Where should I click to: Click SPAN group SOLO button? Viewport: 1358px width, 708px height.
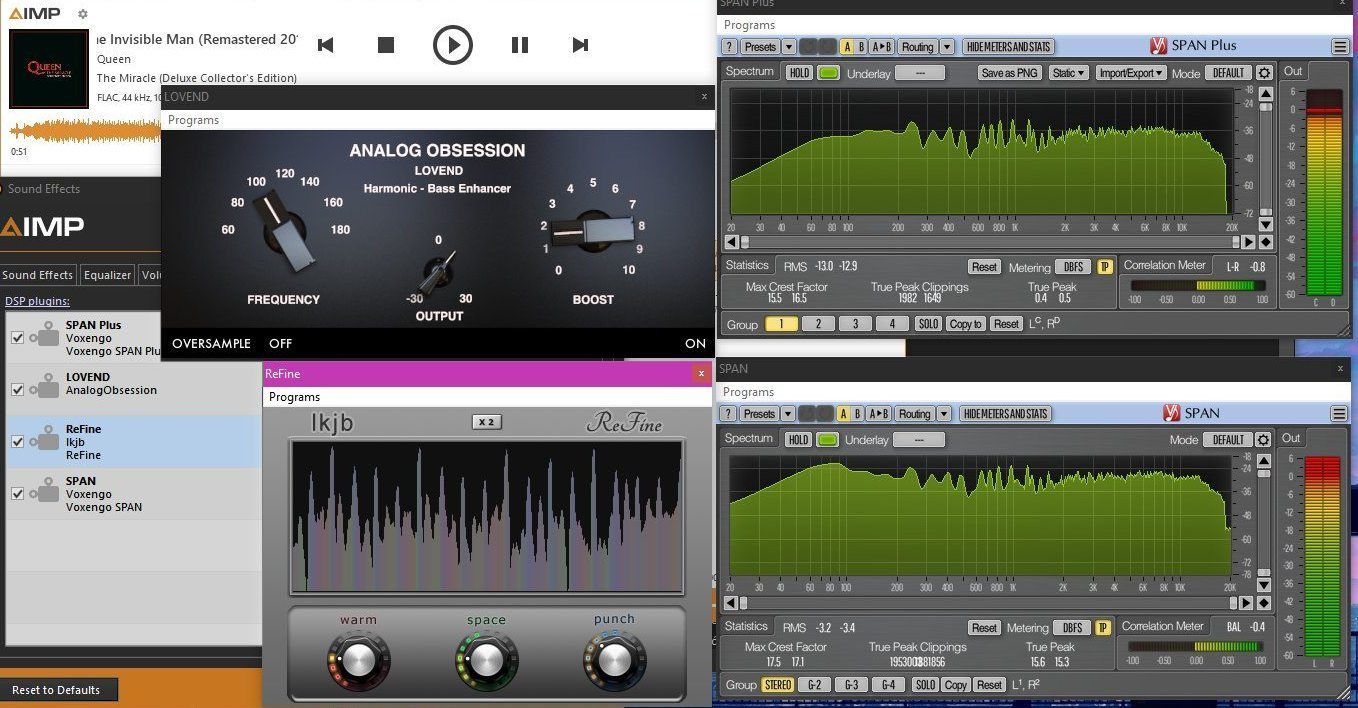[925, 685]
